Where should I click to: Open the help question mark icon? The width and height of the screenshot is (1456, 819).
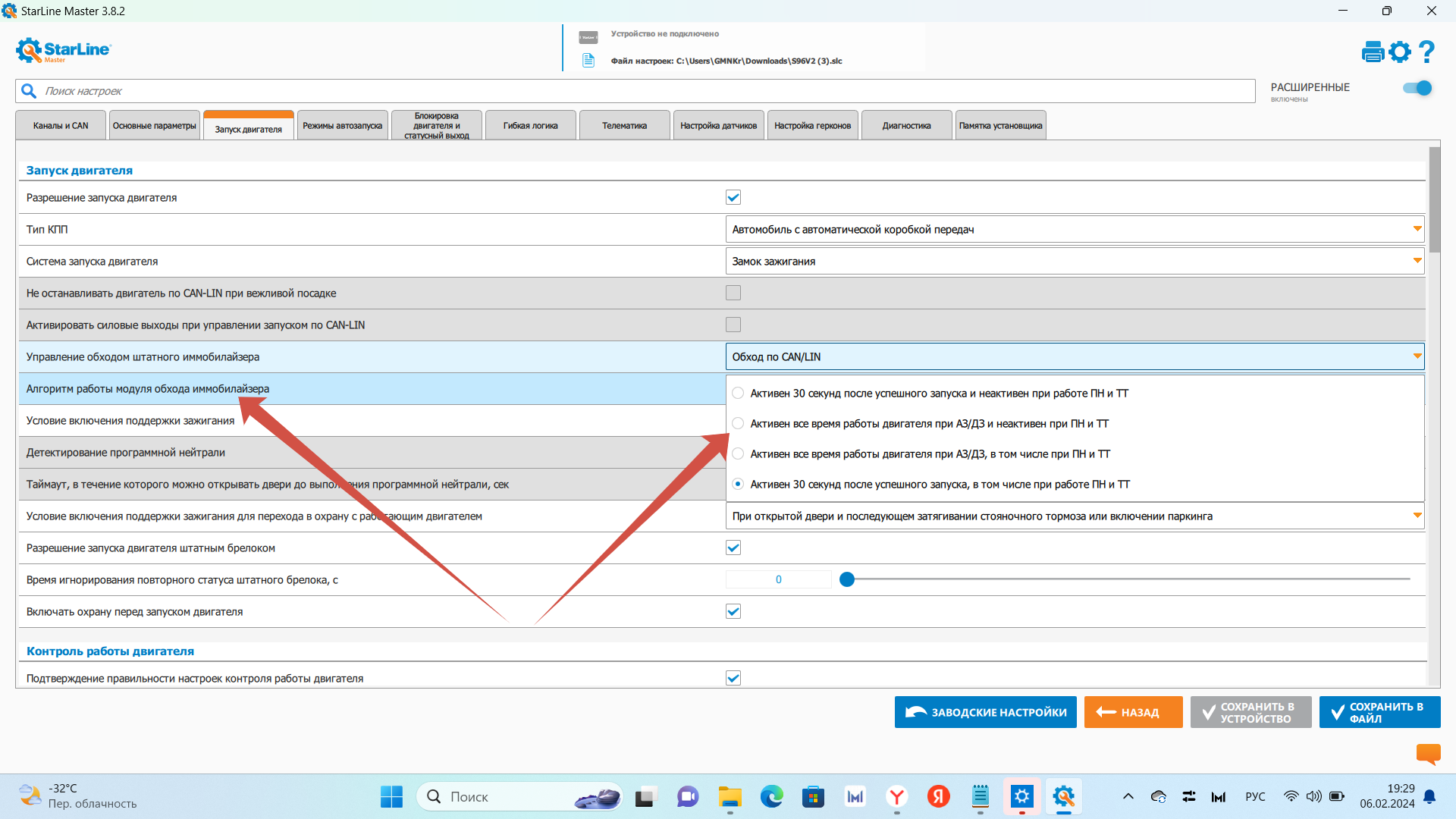pyautogui.click(x=1426, y=52)
